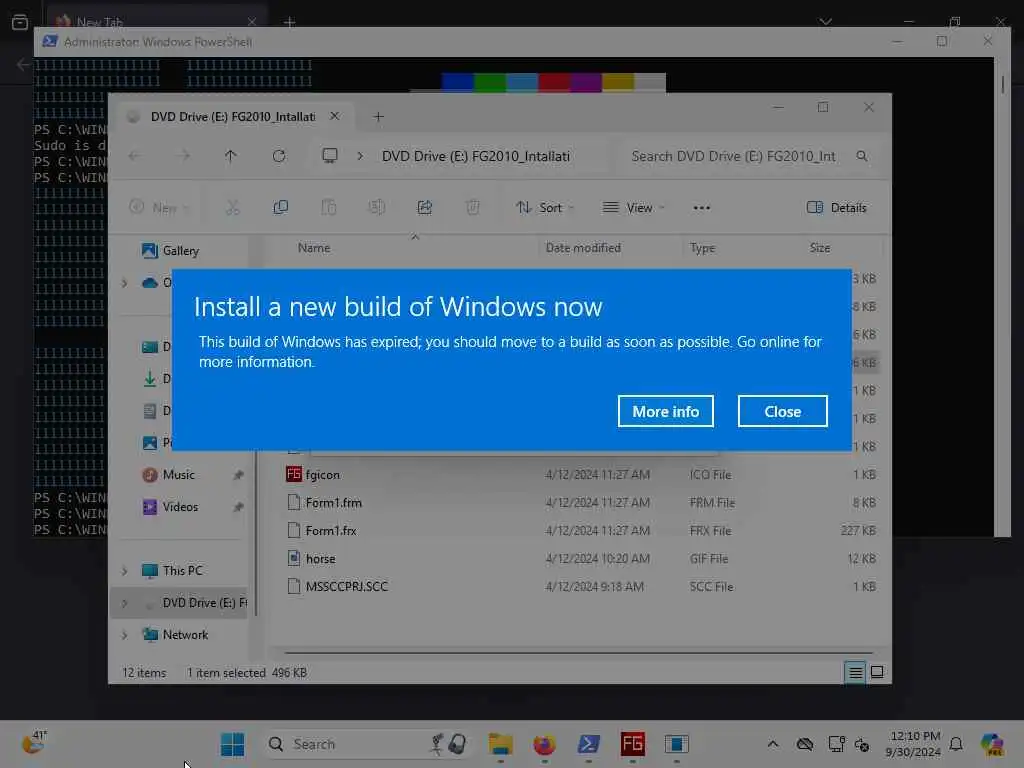1024x768 pixels.
Task: Go forward with the Explorer forward arrow
Action: coord(184,156)
